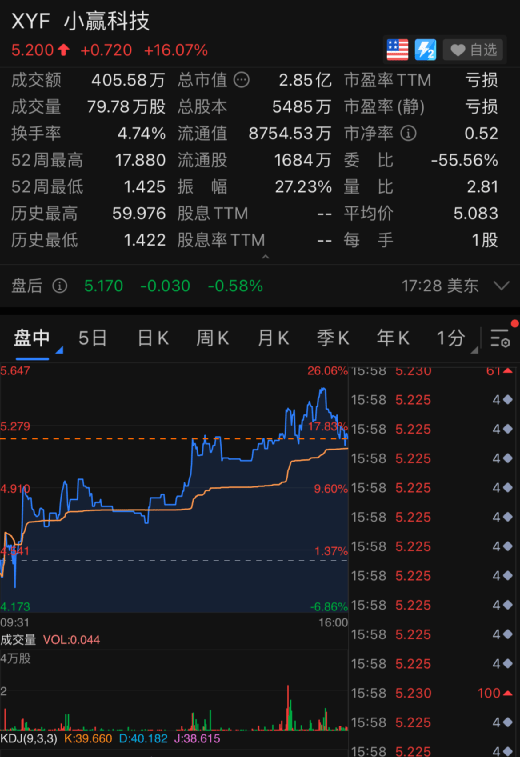Click 17:28 美东 timestamp
520x757 pixels.
click(x=440, y=286)
